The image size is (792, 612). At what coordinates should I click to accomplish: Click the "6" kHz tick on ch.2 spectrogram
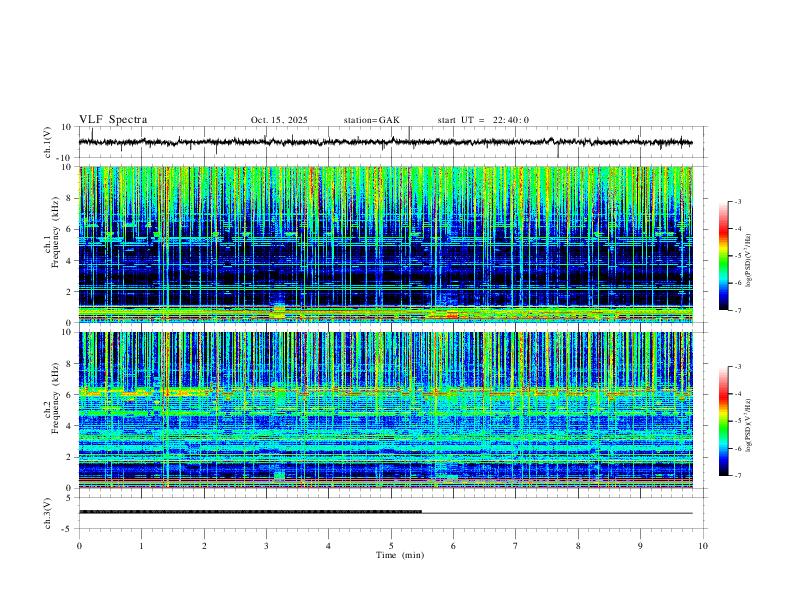(70, 395)
